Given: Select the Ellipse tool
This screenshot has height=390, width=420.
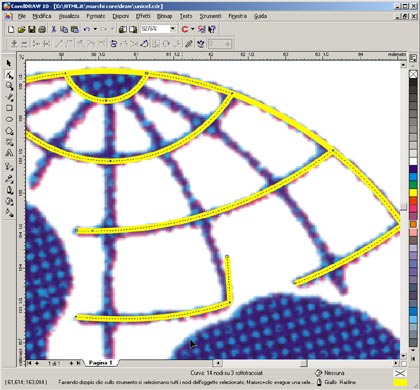Looking at the screenshot, I should coord(9,119).
